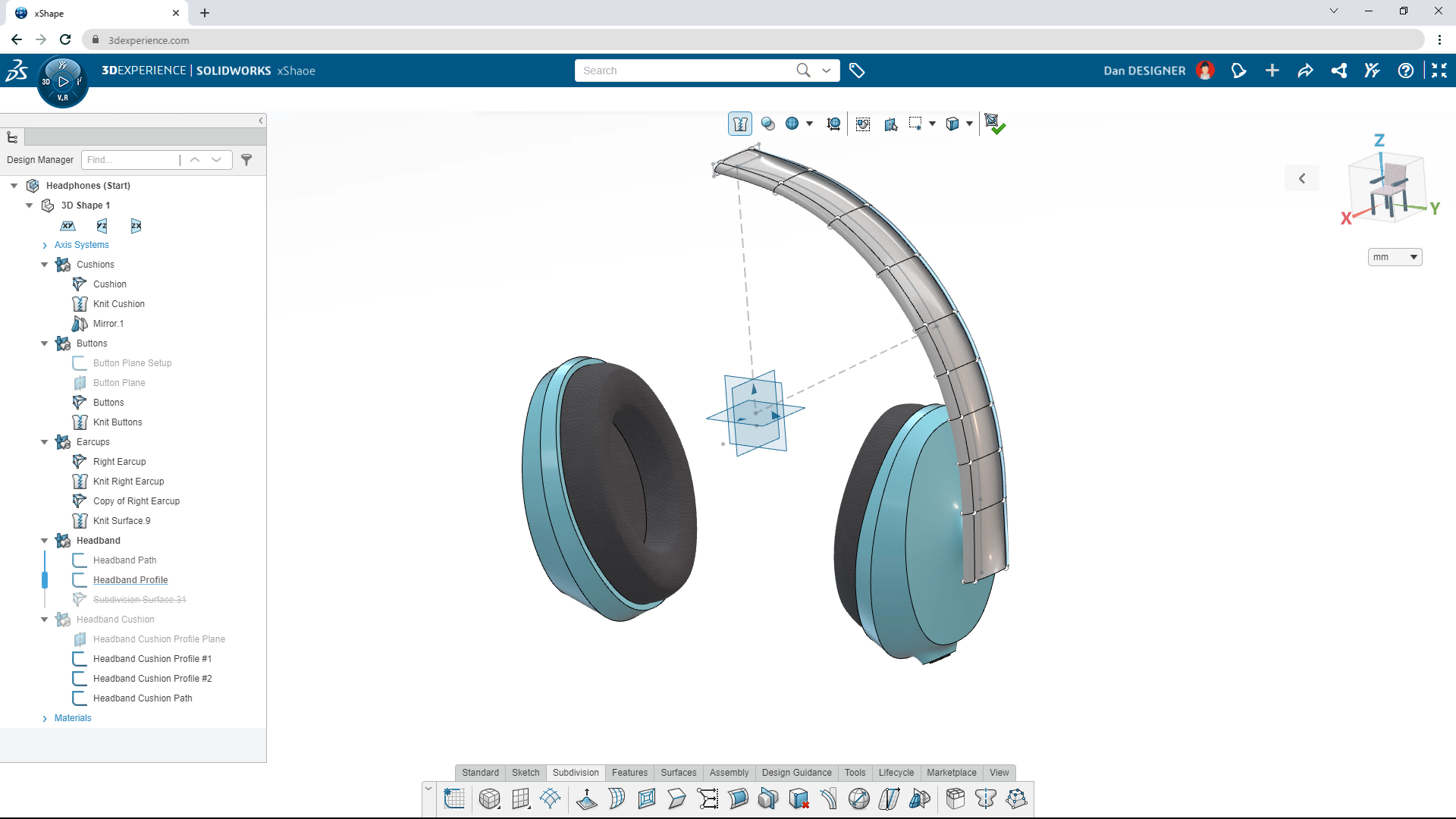
Task: Click the filter icon in the Design Manager panel
Action: [246, 160]
